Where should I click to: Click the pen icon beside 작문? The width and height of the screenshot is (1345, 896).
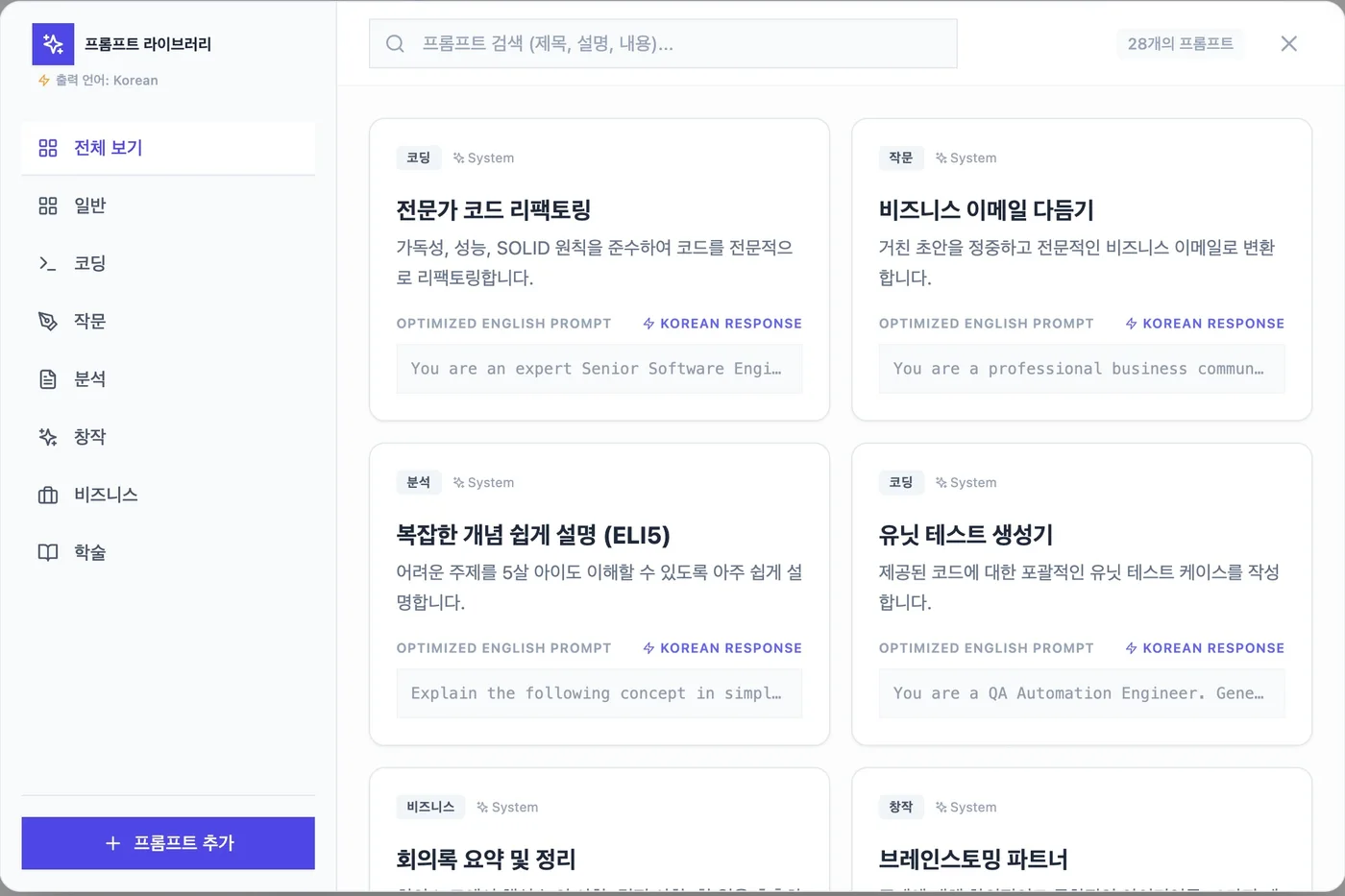coord(48,321)
